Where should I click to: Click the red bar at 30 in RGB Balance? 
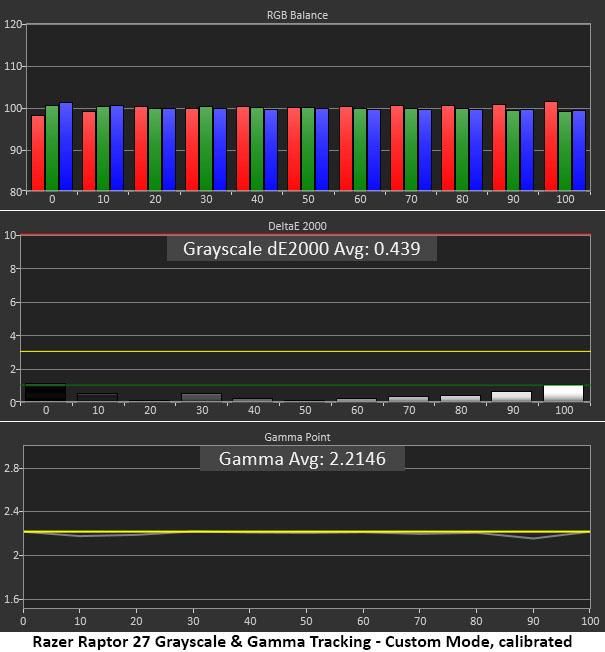pyautogui.click(x=192, y=150)
